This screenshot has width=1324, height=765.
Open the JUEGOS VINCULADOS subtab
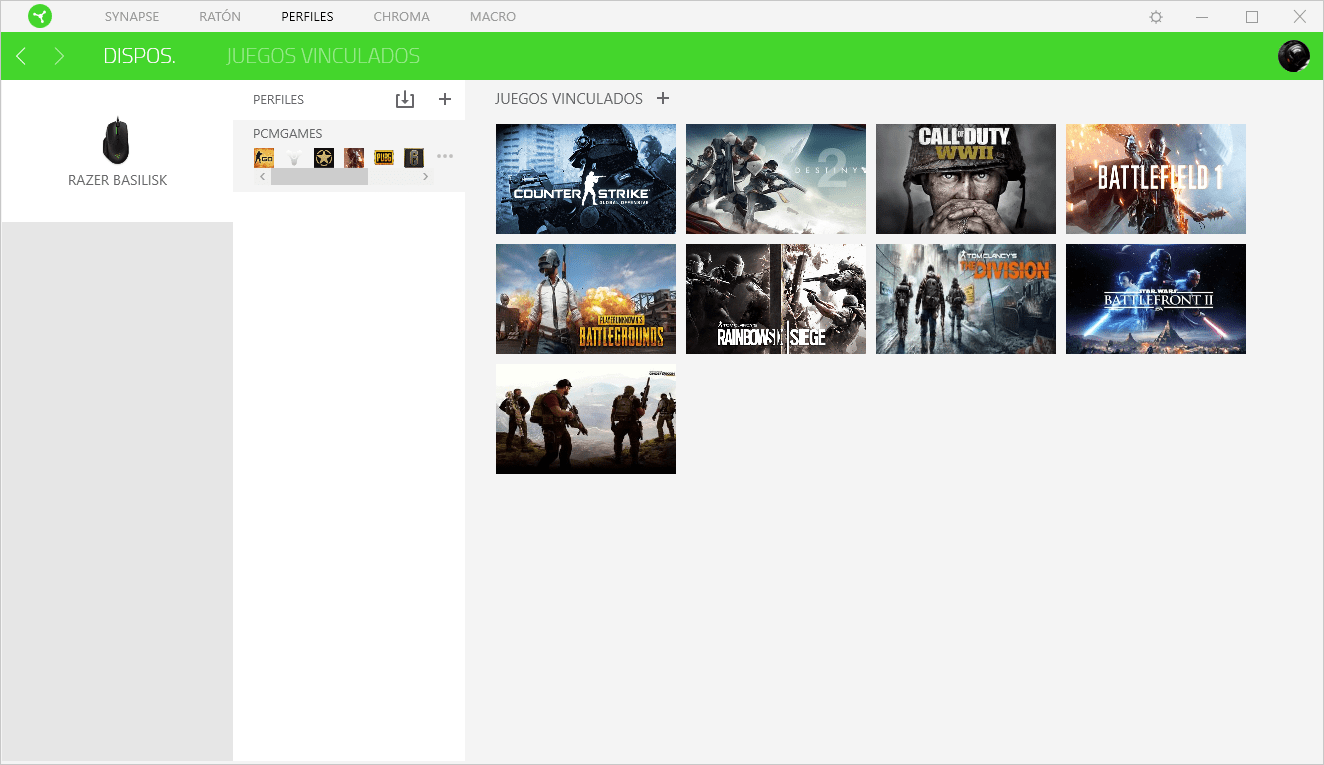click(x=323, y=57)
